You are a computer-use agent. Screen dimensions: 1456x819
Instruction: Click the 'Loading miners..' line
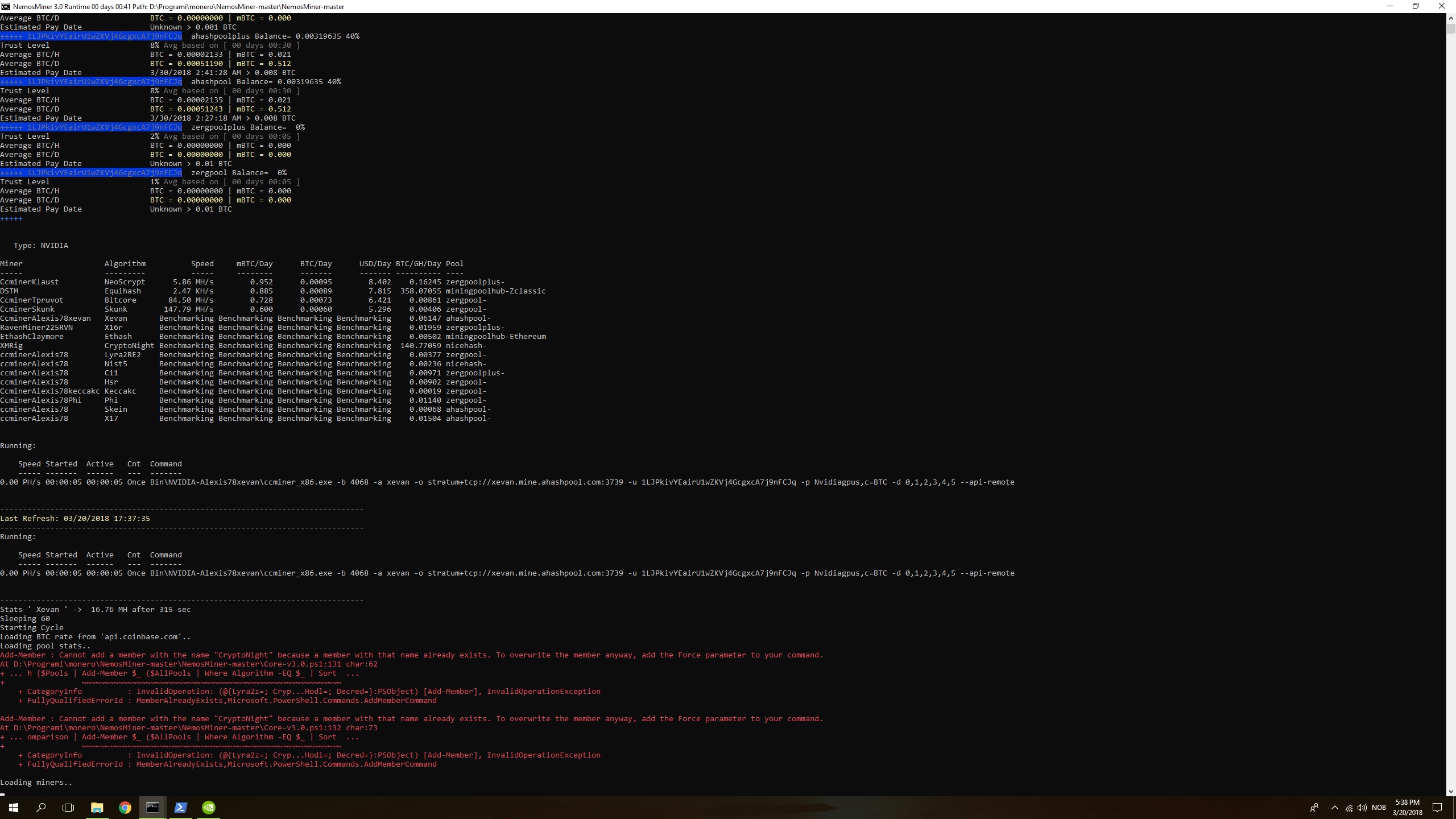click(x=36, y=782)
